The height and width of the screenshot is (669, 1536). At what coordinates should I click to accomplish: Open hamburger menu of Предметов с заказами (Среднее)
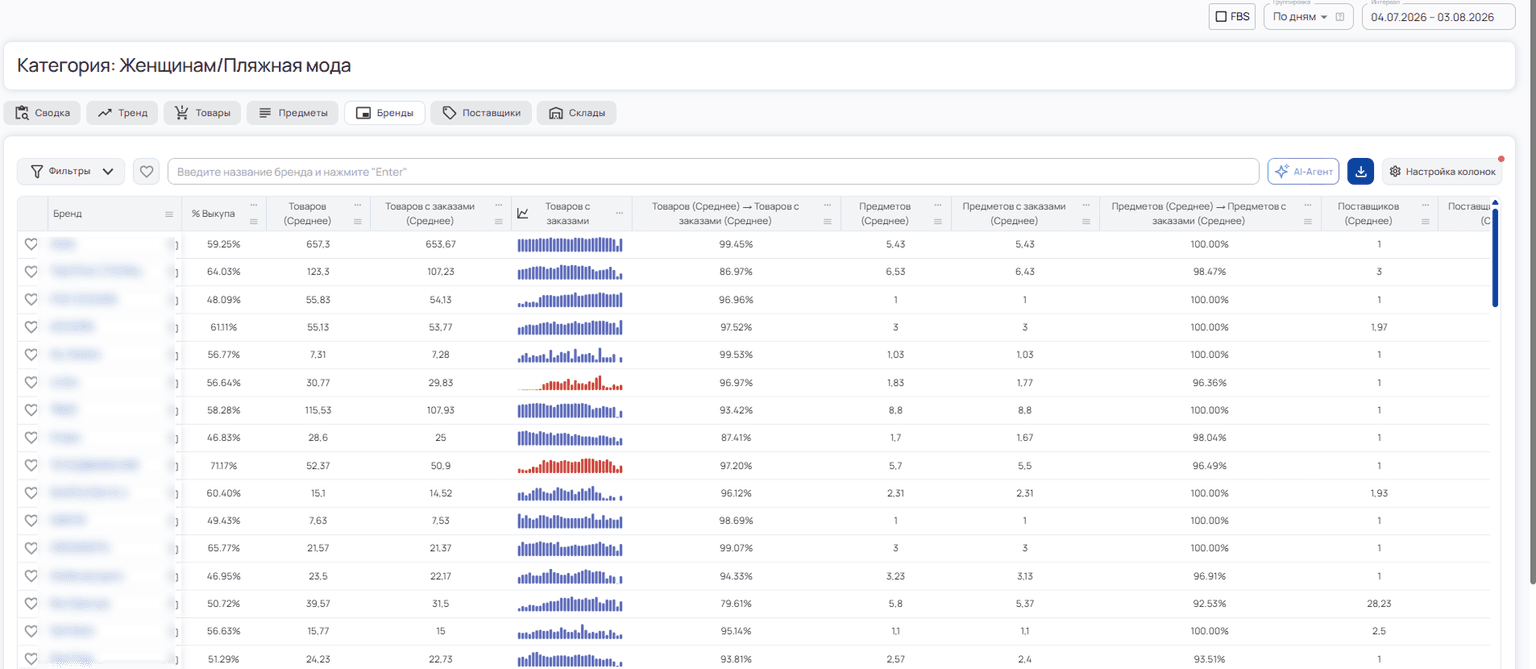click(1087, 221)
